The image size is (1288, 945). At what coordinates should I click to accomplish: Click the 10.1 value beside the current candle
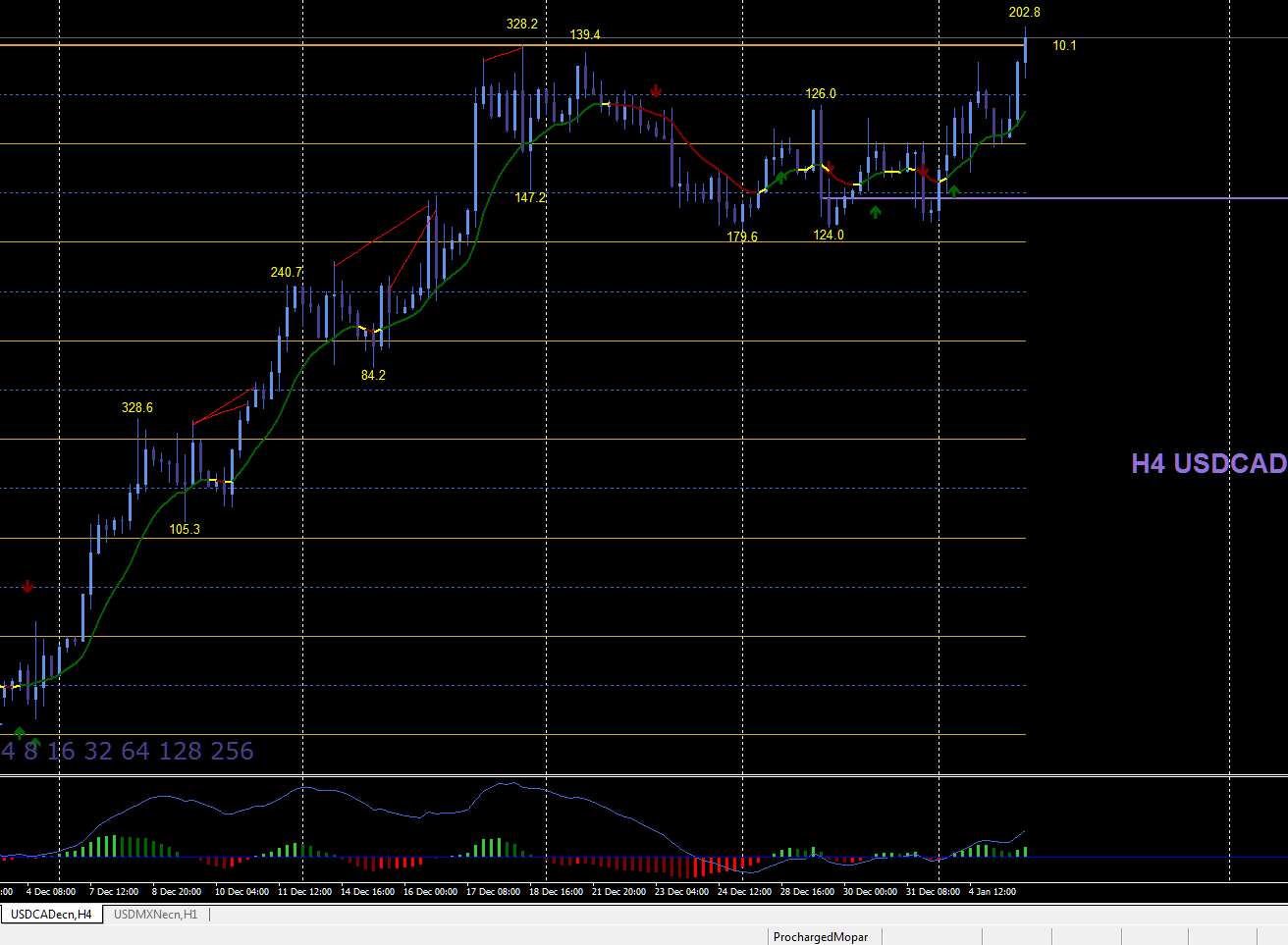pos(1064,45)
